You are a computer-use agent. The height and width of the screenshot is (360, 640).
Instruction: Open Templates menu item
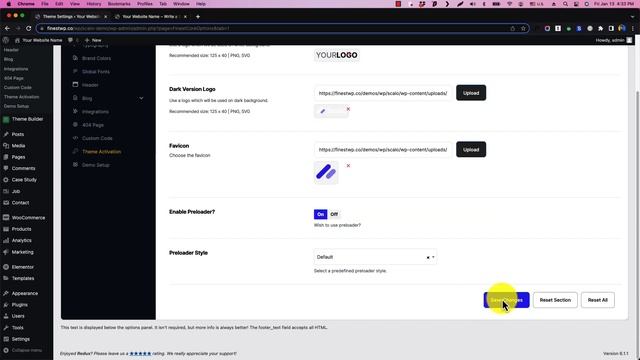point(23,278)
